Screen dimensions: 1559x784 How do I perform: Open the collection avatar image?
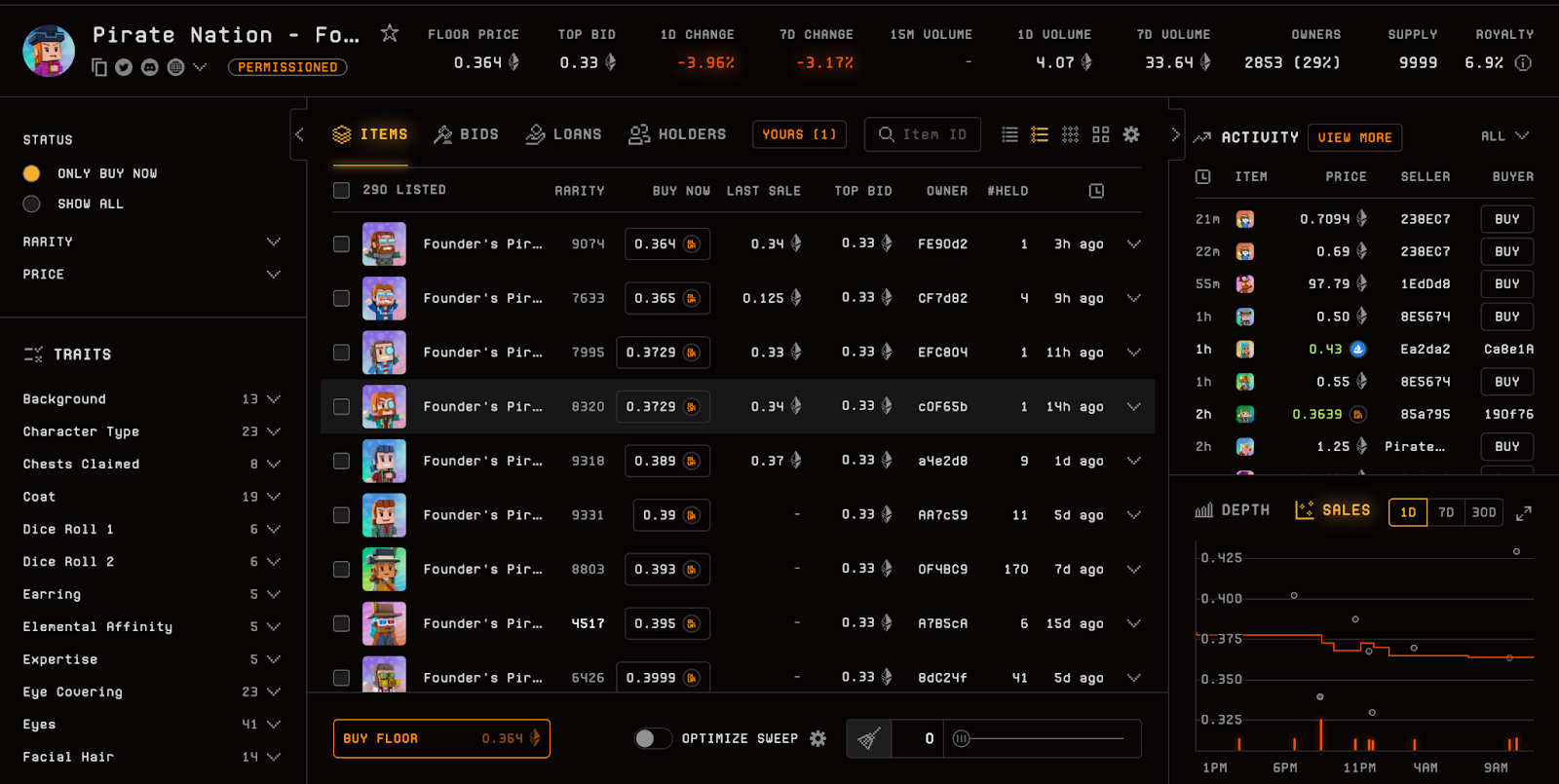pyautogui.click(x=49, y=51)
